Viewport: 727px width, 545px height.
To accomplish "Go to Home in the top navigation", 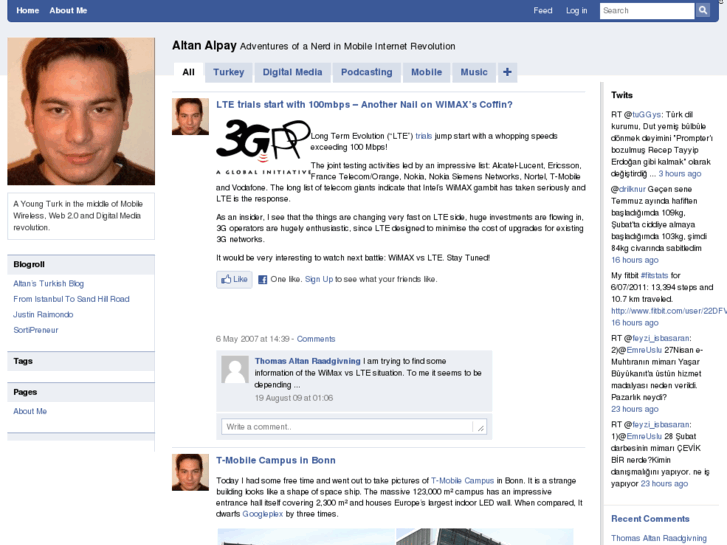I will [x=27, y=10].
